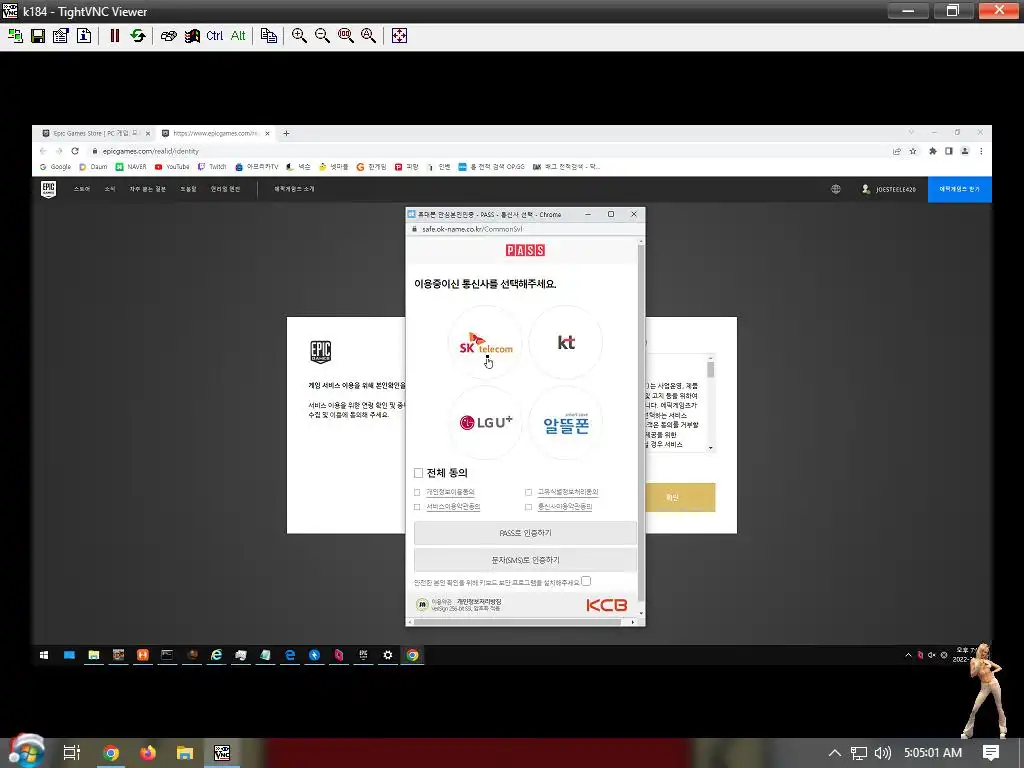Open the JOESTEELE420 account menu
The image size is (1024, 768).
(889, 189)
